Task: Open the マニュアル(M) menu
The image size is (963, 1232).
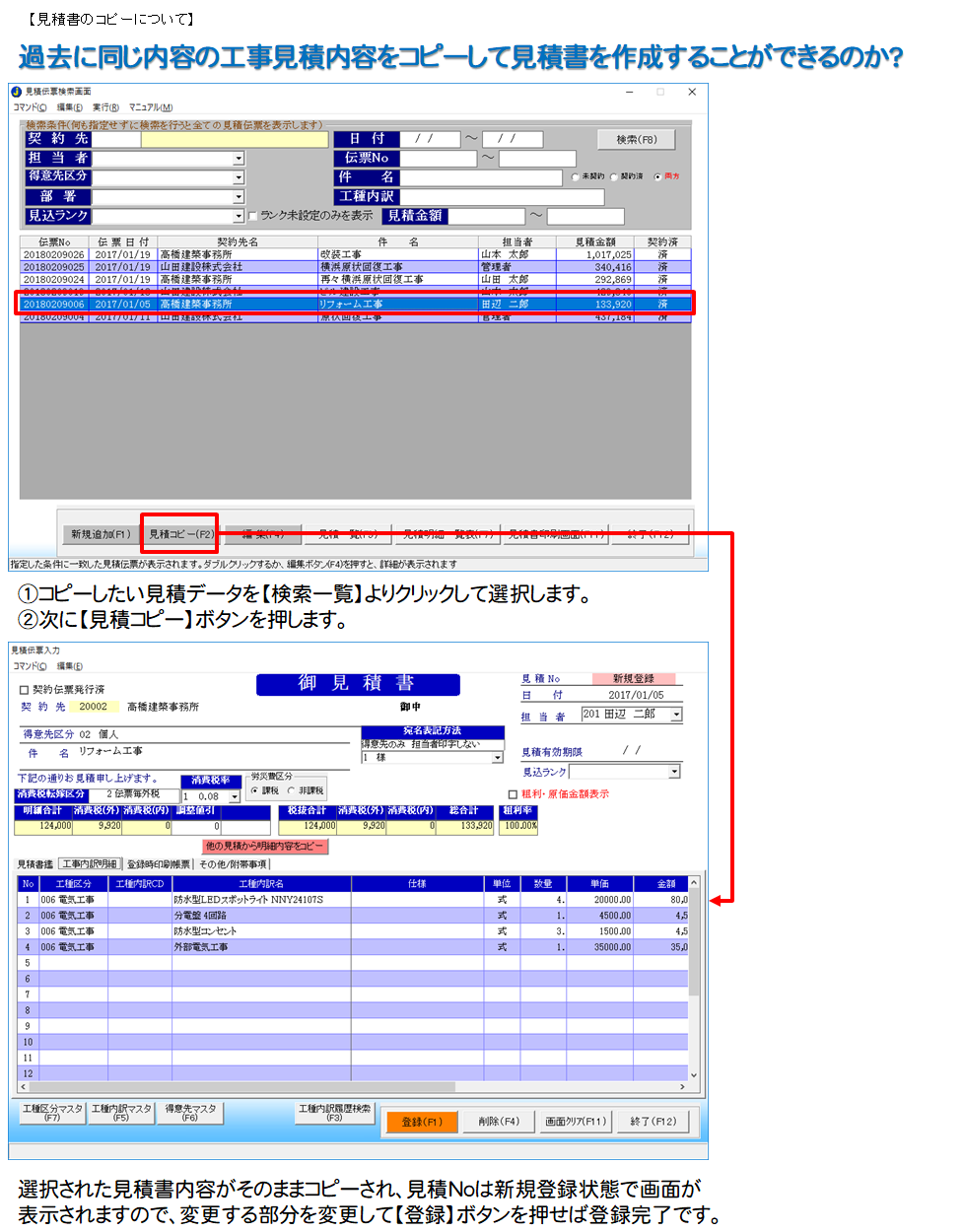Action: click(150, 107)
